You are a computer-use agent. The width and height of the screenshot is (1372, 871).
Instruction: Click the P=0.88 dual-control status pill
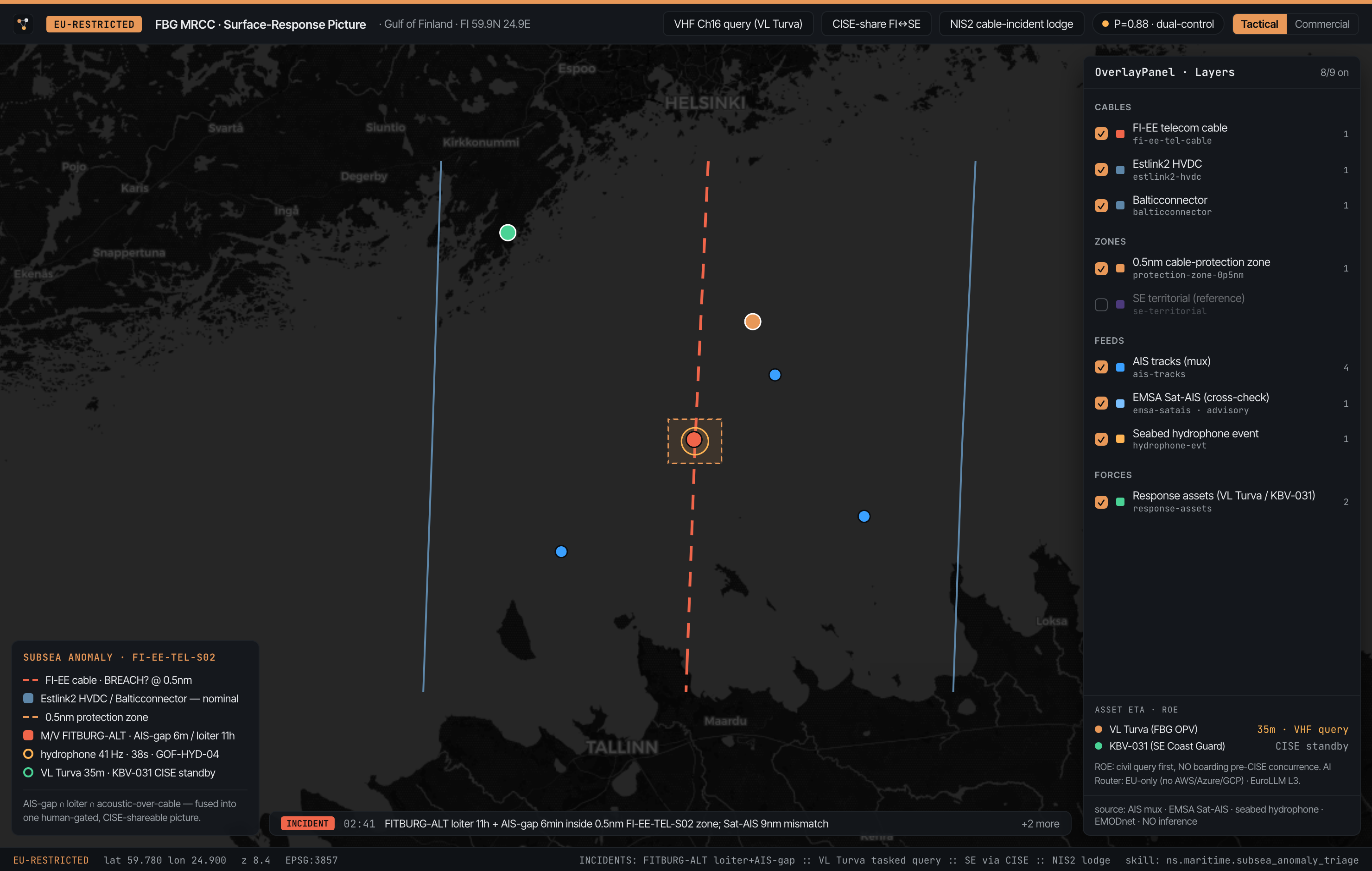pos(1158,24)
